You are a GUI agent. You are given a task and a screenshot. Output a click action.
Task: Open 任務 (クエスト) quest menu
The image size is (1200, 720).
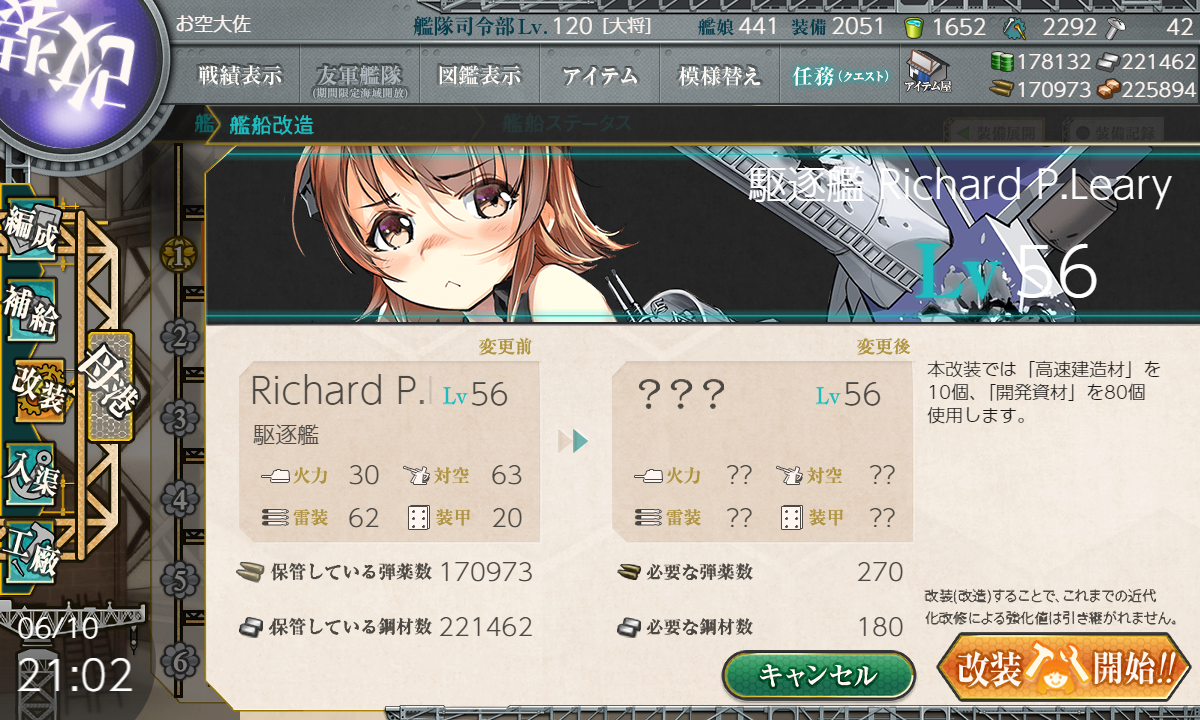(x=840, y=75)
